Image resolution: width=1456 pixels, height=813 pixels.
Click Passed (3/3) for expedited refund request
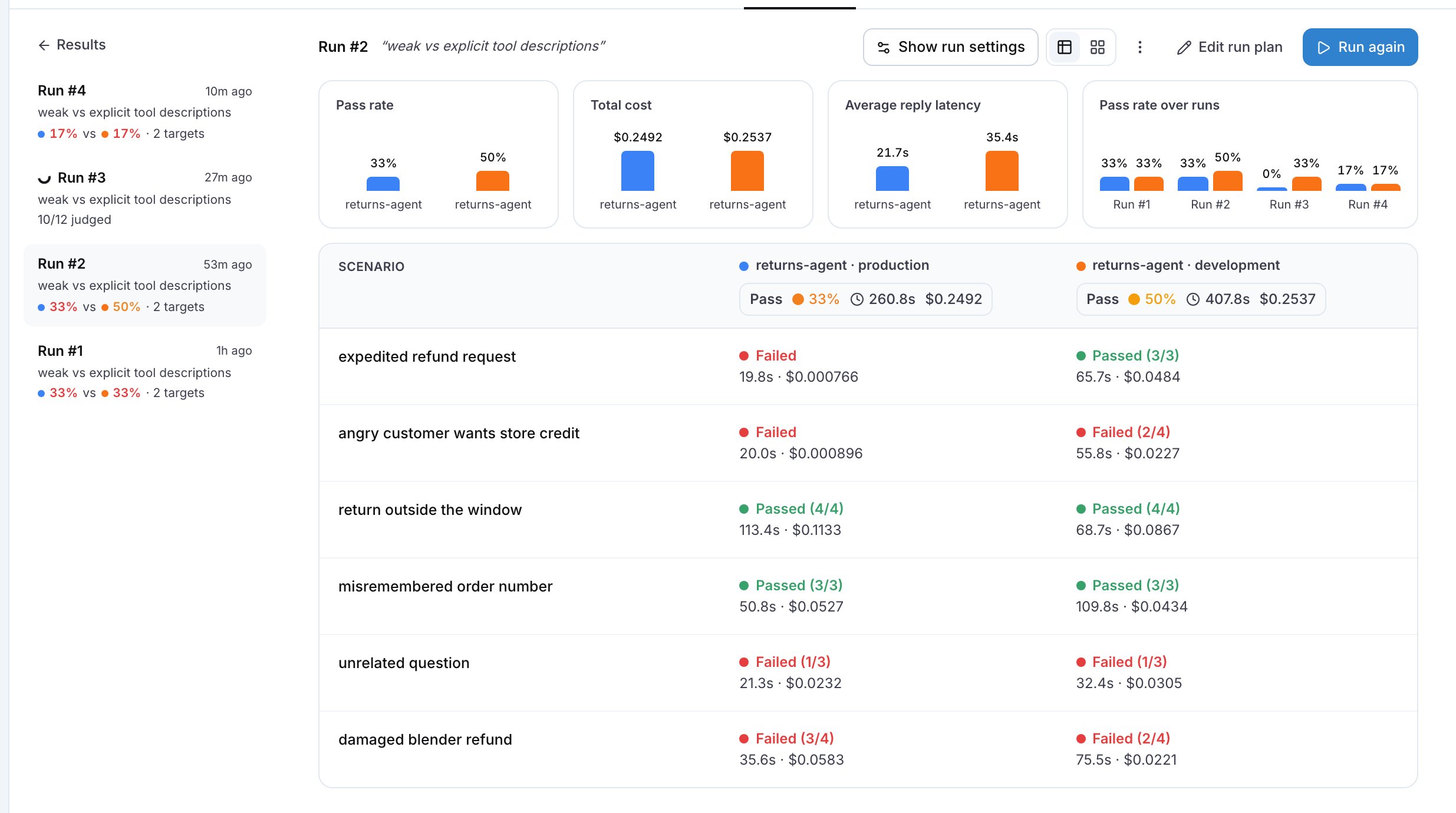(x=1128, y=356)
